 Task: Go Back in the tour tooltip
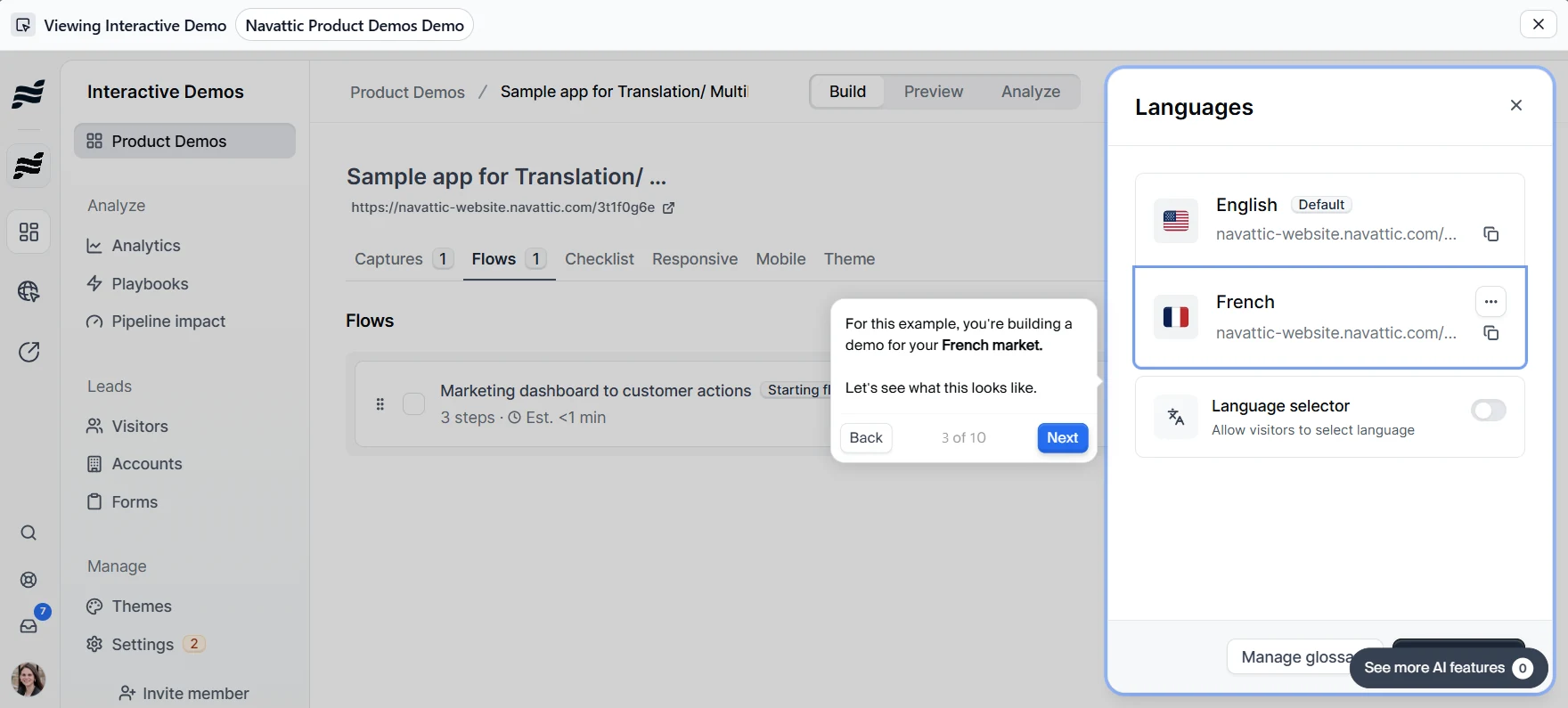(866, 438)
